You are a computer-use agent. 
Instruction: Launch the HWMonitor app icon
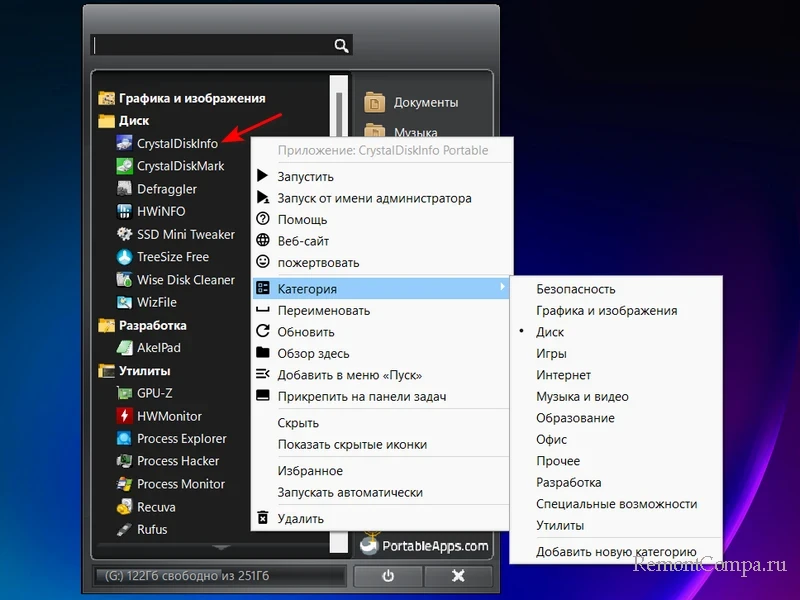(x=124, y=416)
